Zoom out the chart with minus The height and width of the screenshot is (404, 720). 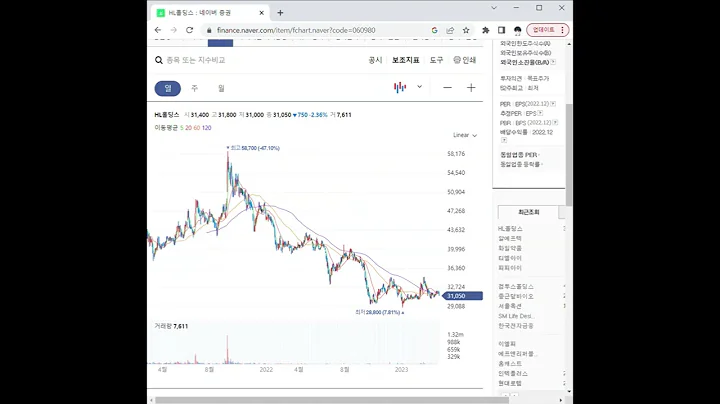pyautogui.click(x=447, y=88)
